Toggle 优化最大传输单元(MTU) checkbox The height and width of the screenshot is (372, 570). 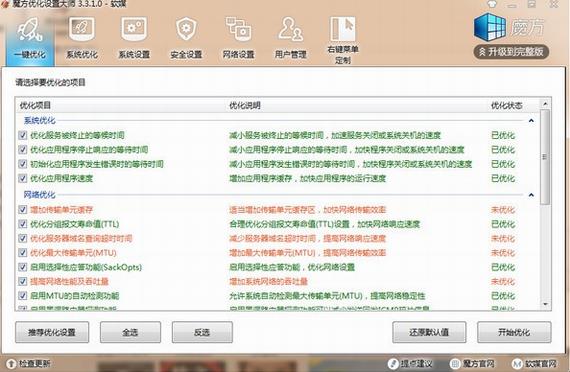[x=23, y=253]
